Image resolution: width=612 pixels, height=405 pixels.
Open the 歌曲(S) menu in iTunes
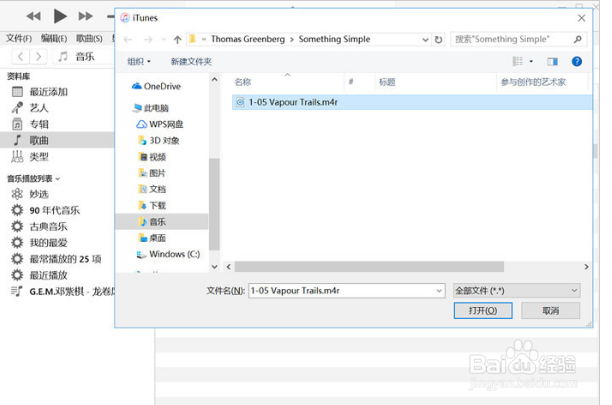(89, 38)
